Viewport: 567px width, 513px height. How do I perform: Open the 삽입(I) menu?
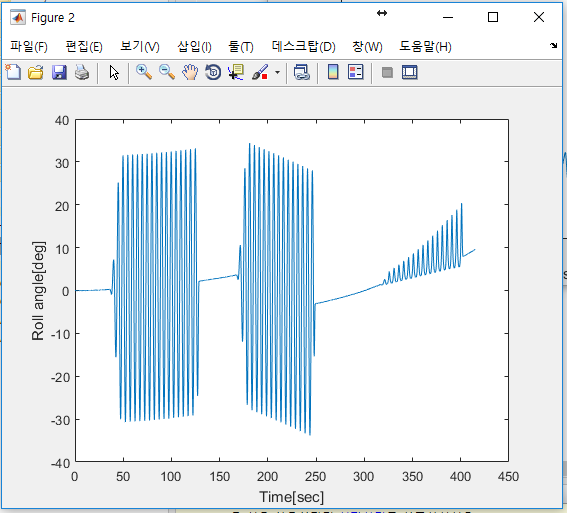[x=194, y=47]
